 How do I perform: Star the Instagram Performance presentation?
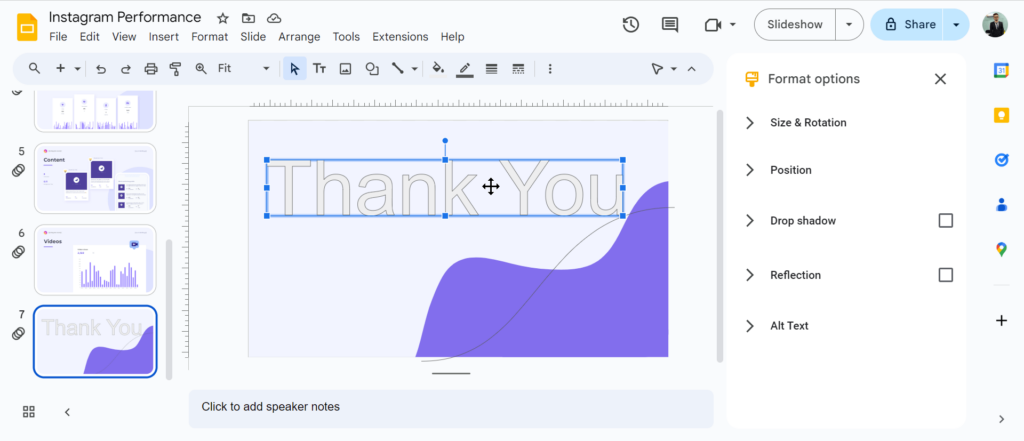pos(223,18)
